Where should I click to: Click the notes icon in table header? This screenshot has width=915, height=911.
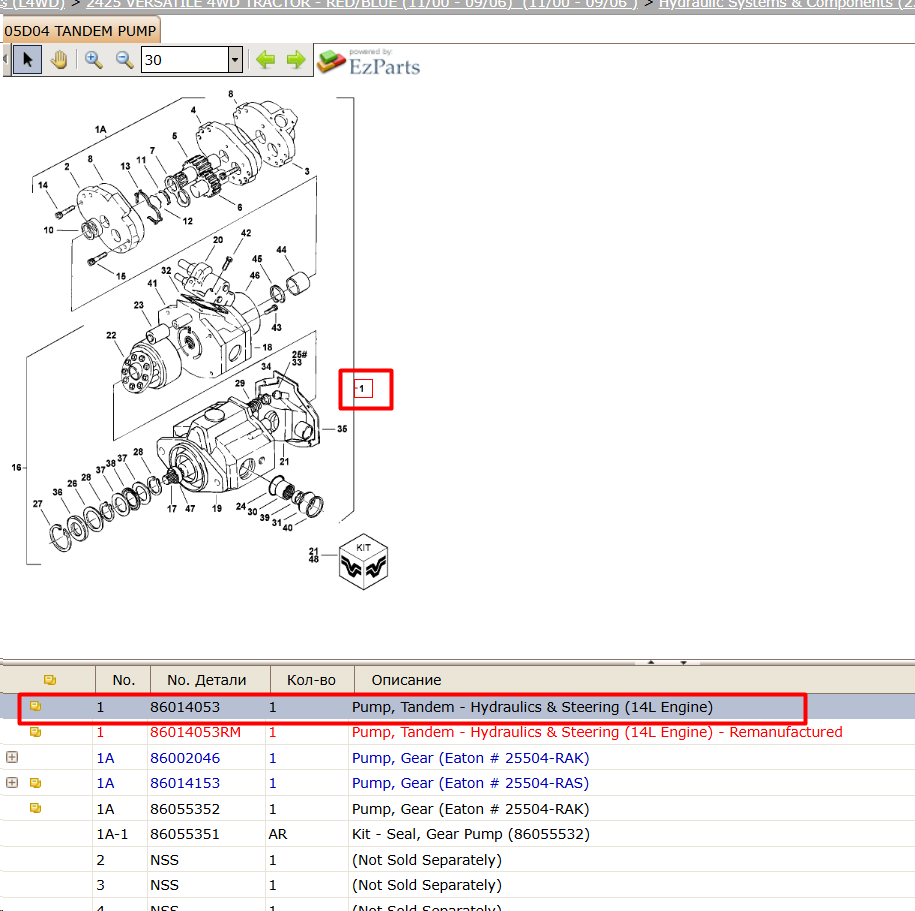coord(50,680)
